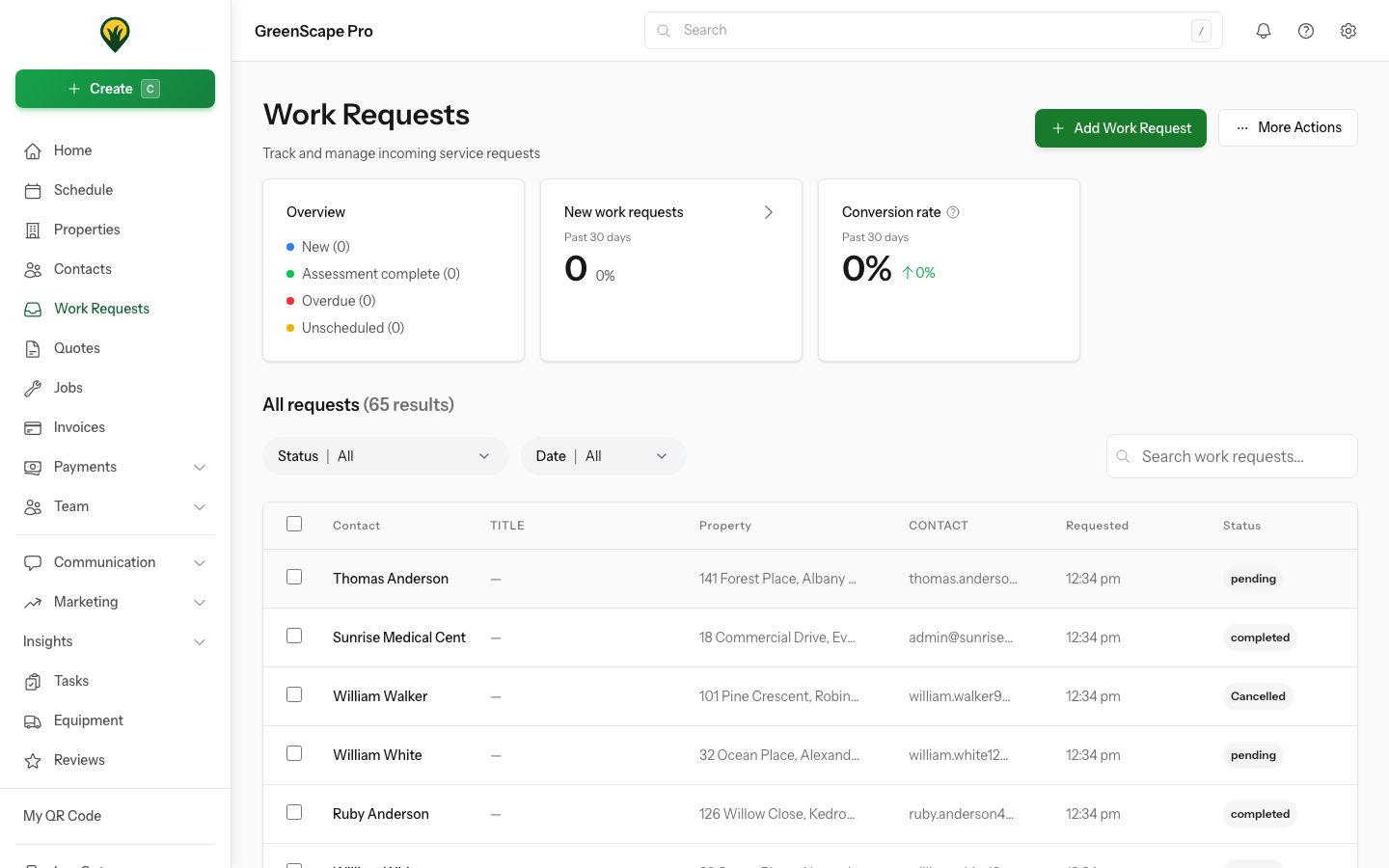Click the Add Work Request button
The image size is (1389, 868).
[1120, 127]
